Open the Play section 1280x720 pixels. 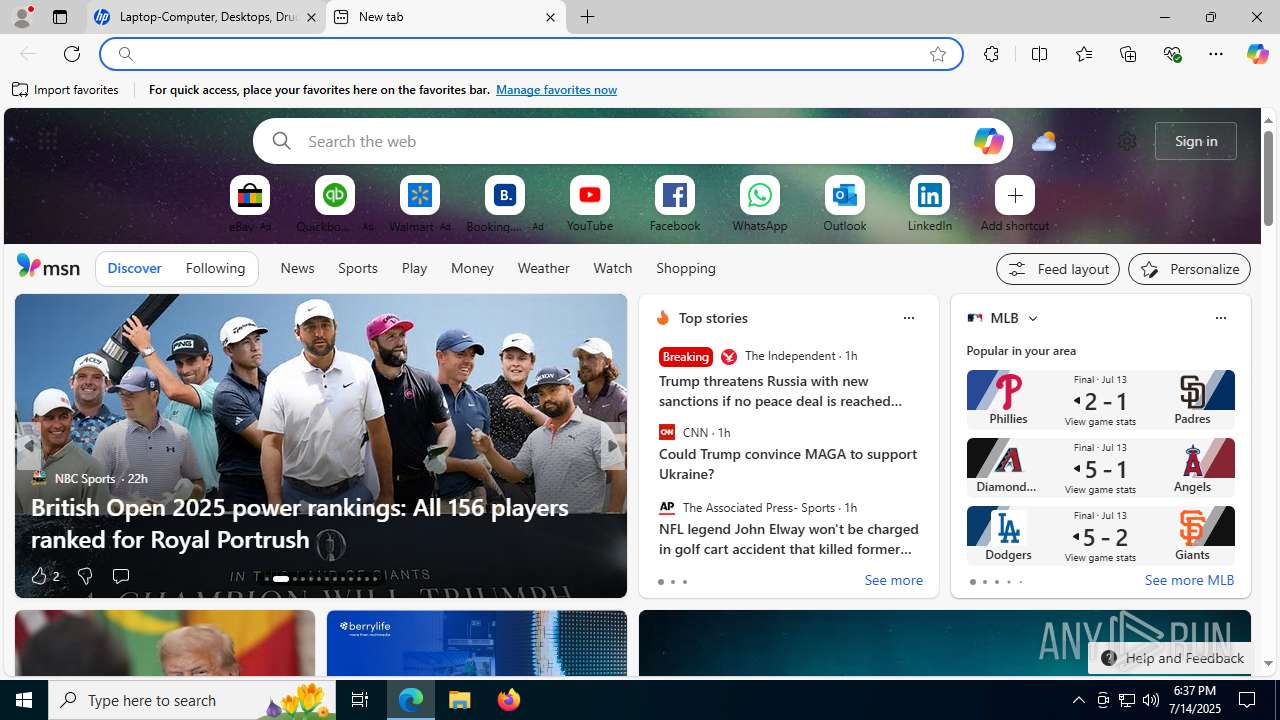[414, 268]
